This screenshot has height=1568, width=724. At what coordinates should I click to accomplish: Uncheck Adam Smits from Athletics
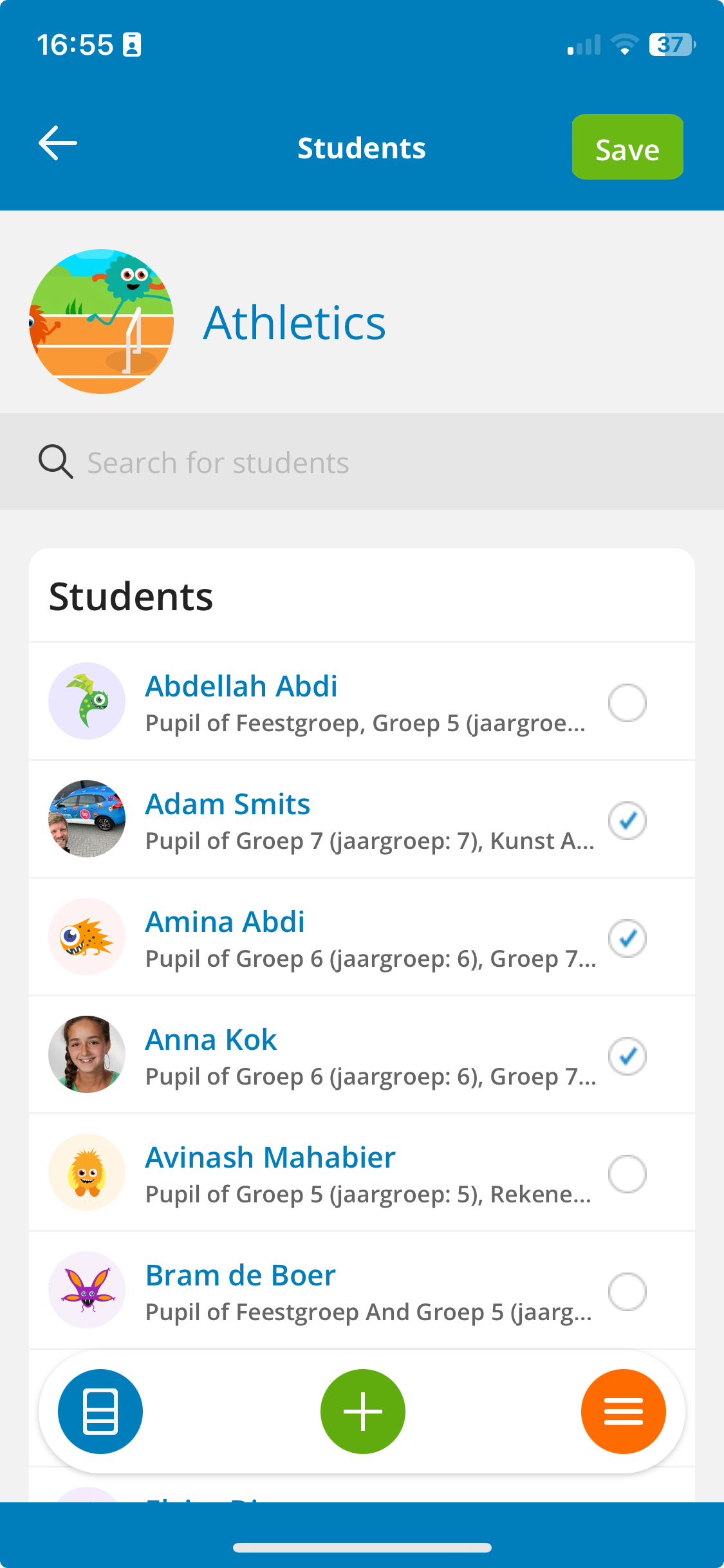coord(627,820)
